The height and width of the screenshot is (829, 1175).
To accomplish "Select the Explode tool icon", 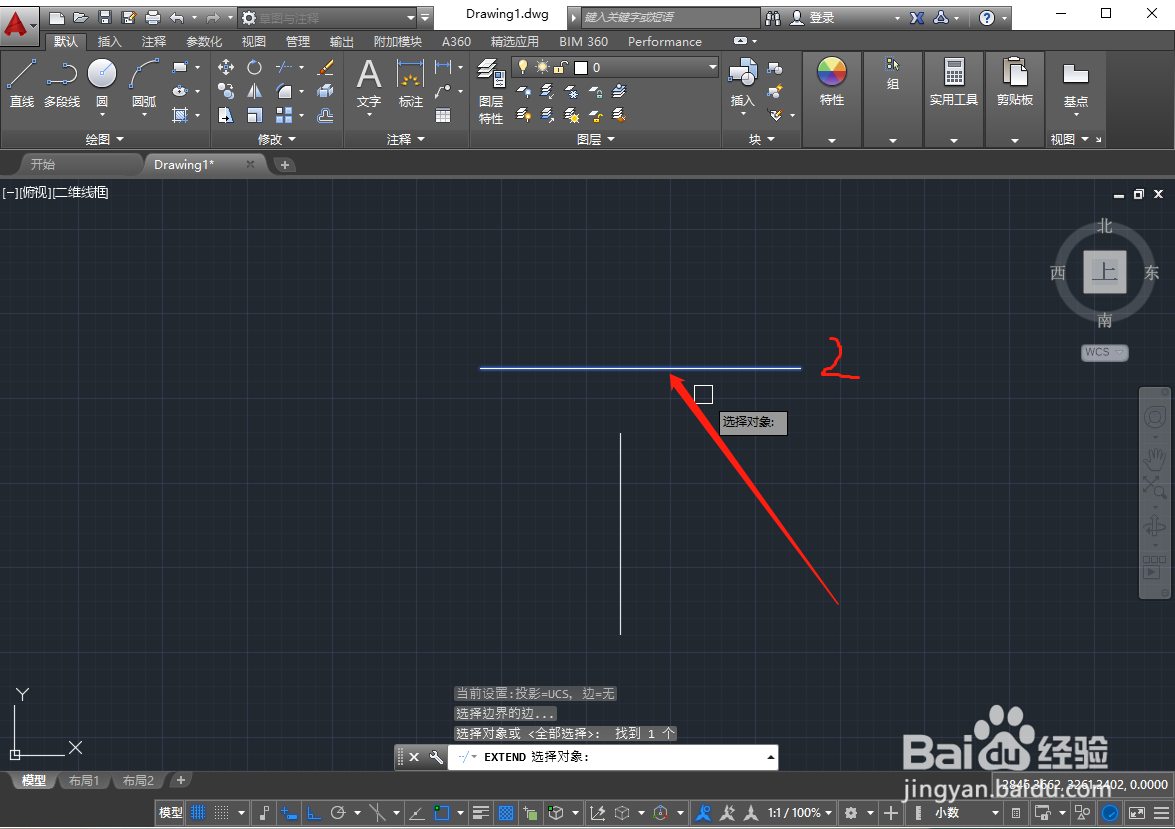I will tap(325, 91).
